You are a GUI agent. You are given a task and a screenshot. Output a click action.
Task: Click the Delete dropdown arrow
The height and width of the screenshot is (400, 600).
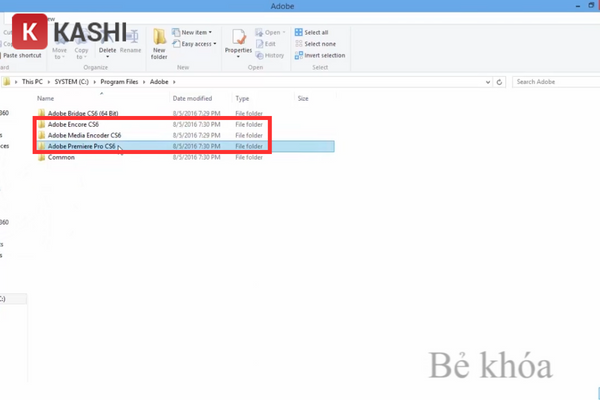(x=108, y=57)
